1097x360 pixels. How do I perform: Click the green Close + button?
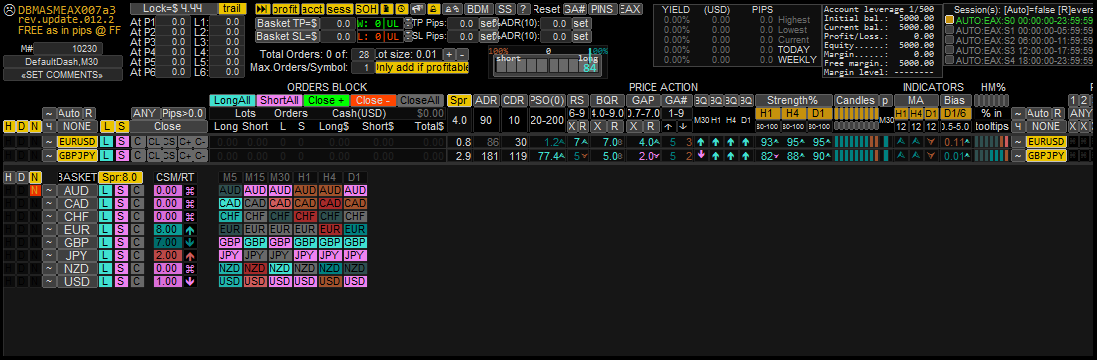(327, 101)
